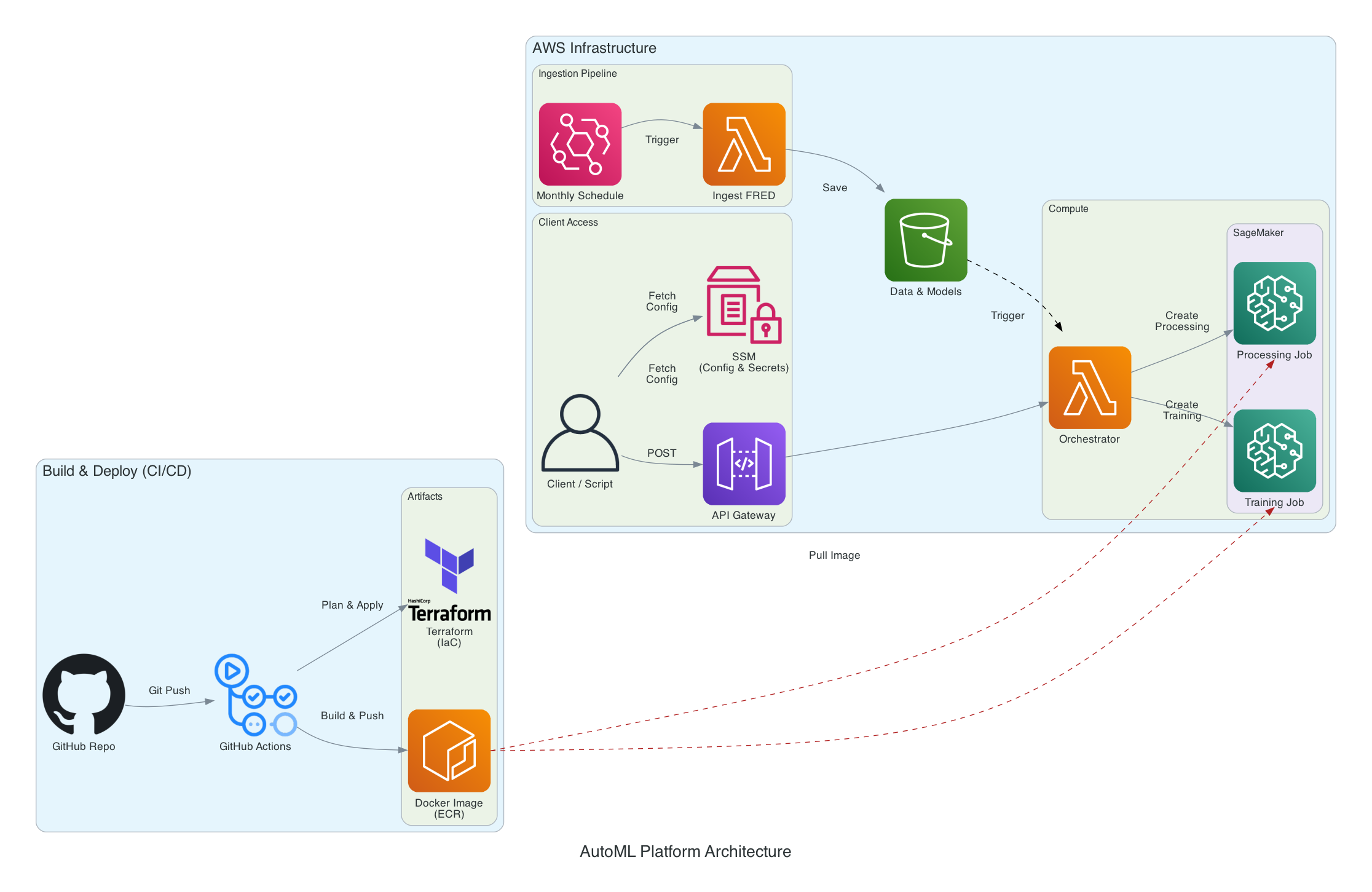Click the AWS Infrastructure group title
The image size is (1372, 892).
(x=594, y=48)
